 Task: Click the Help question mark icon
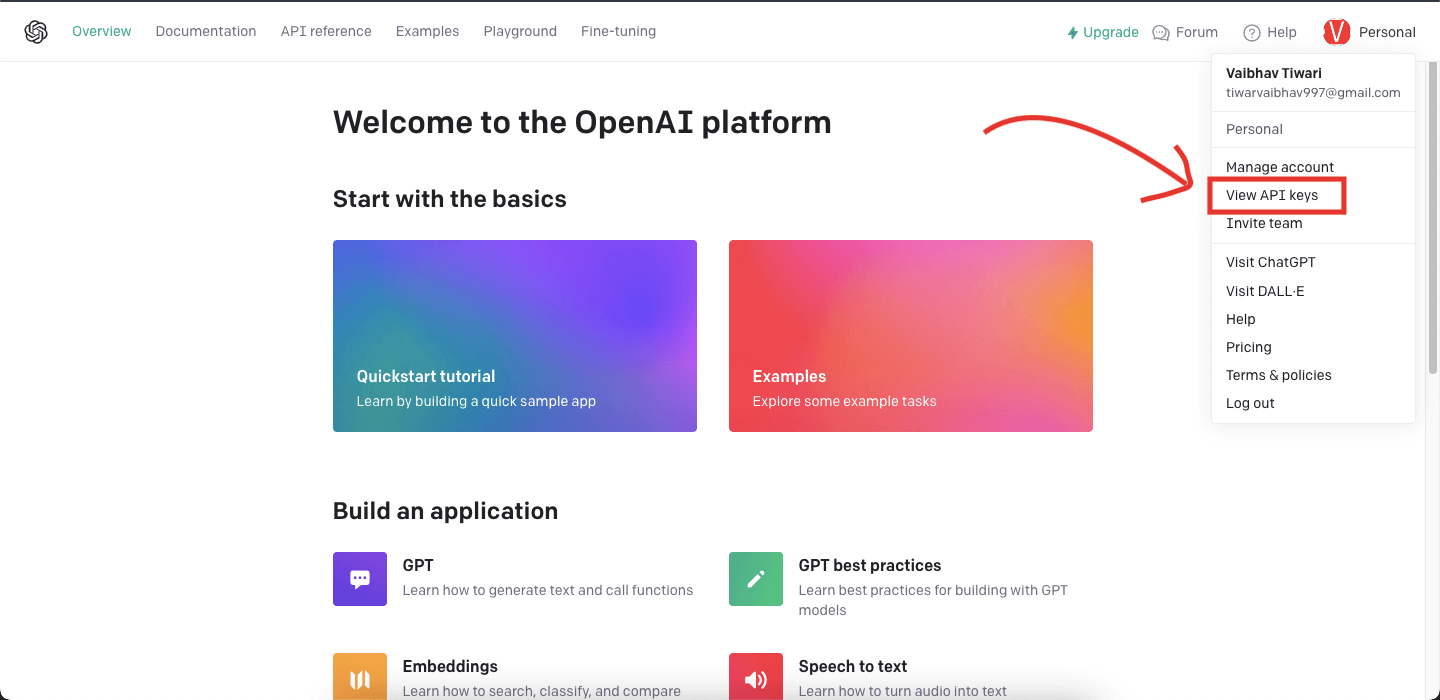[x=1252, y=33]
